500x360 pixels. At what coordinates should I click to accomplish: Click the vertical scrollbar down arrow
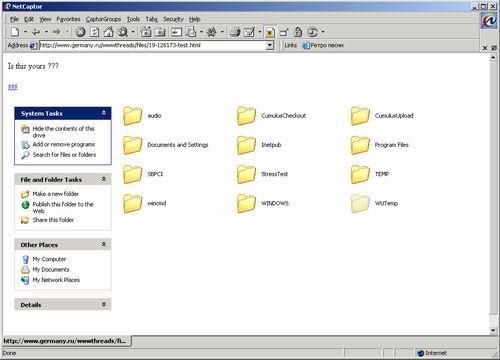(x=493, y=330)
